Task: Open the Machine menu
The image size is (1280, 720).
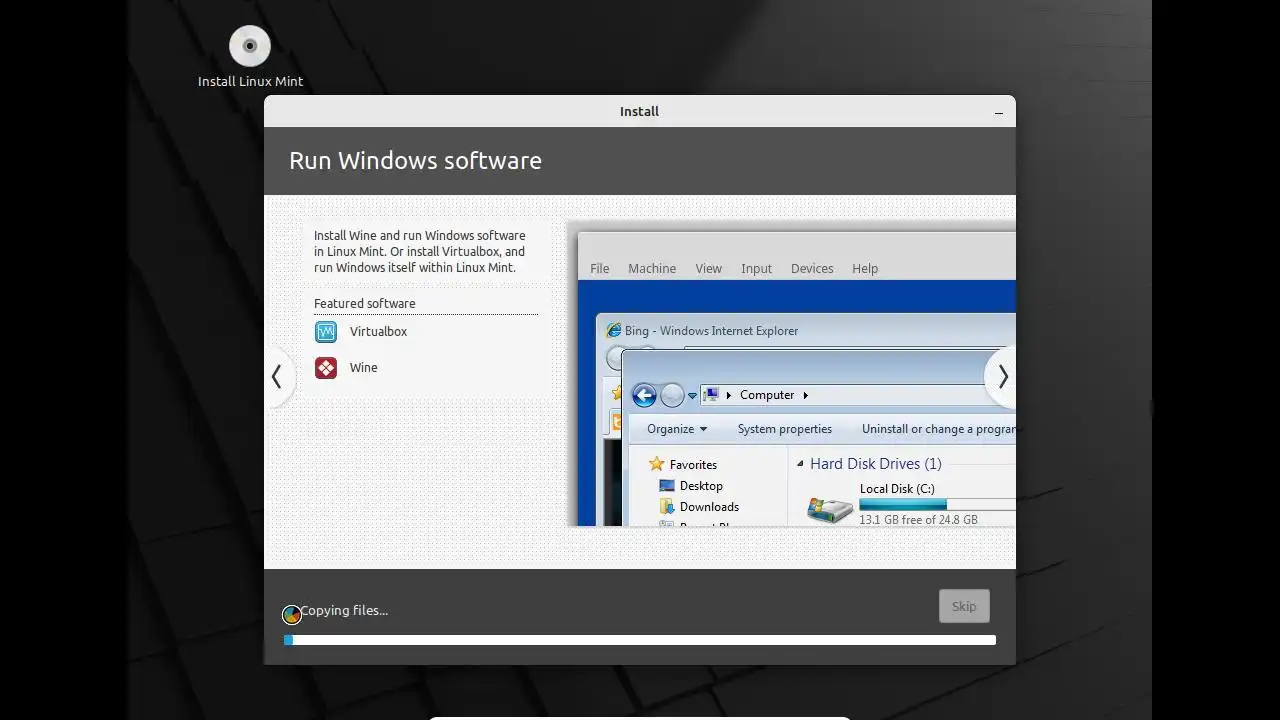Action: click(652, 269)
